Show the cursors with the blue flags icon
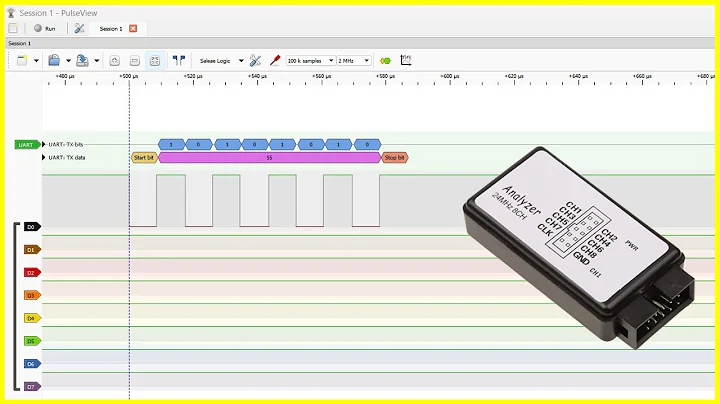 pos(179,60)
